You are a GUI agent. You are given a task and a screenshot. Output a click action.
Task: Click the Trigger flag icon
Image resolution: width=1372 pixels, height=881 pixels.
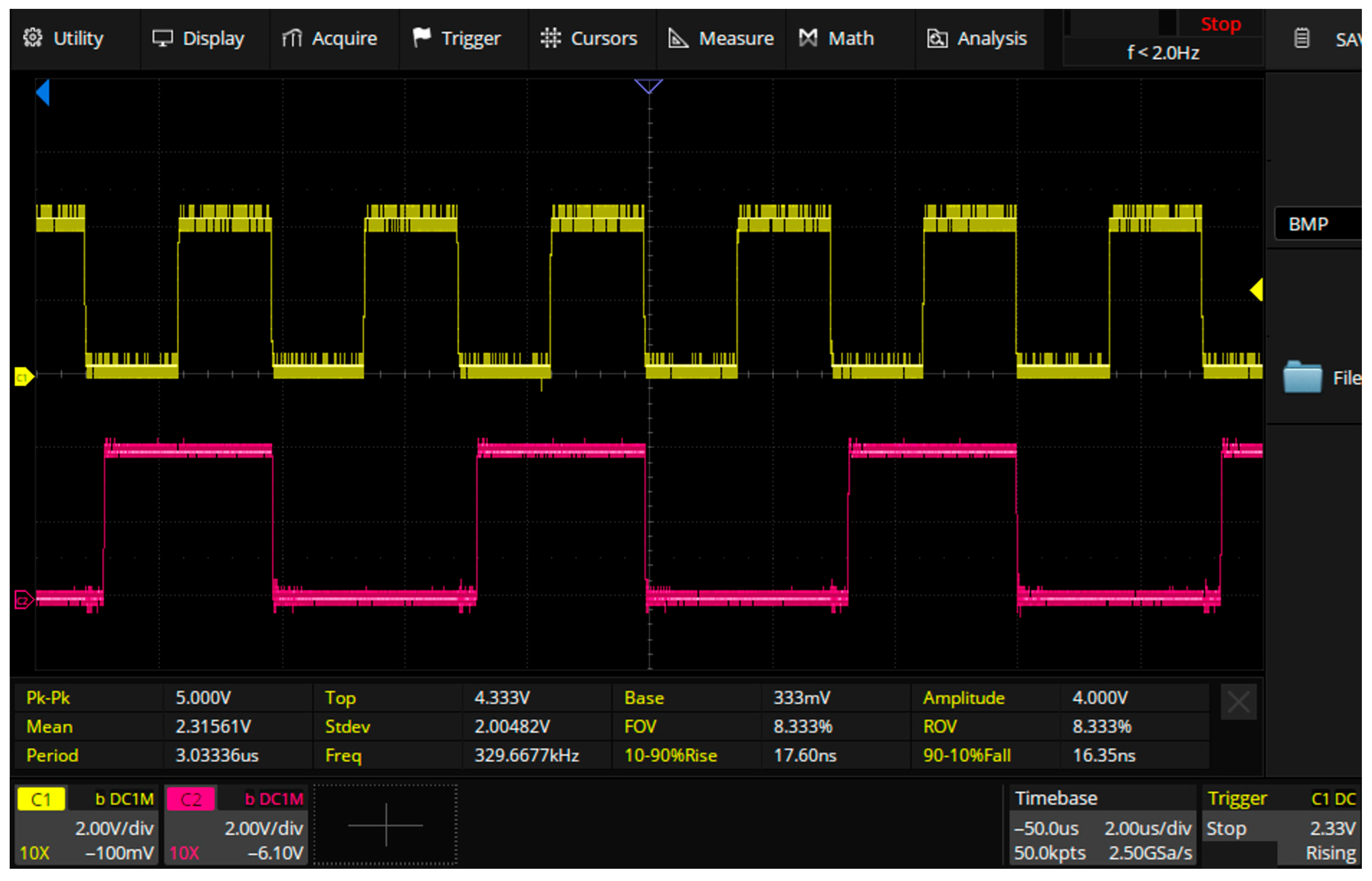(x=422, y=38)
